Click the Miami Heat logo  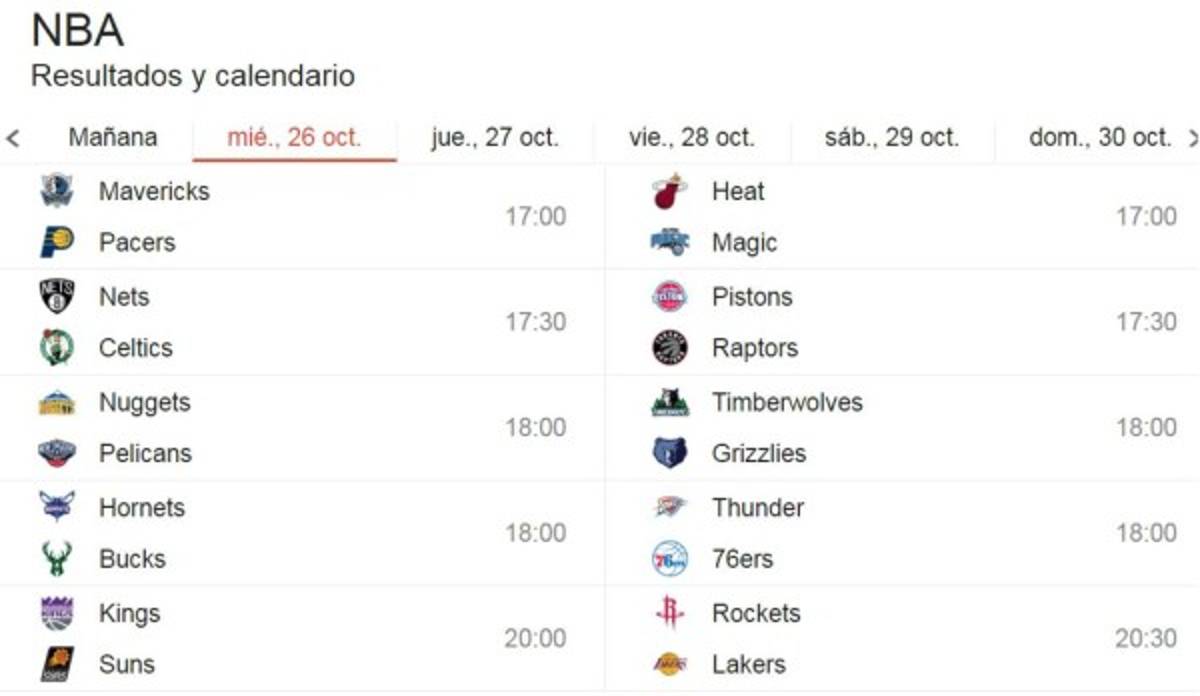669,191
